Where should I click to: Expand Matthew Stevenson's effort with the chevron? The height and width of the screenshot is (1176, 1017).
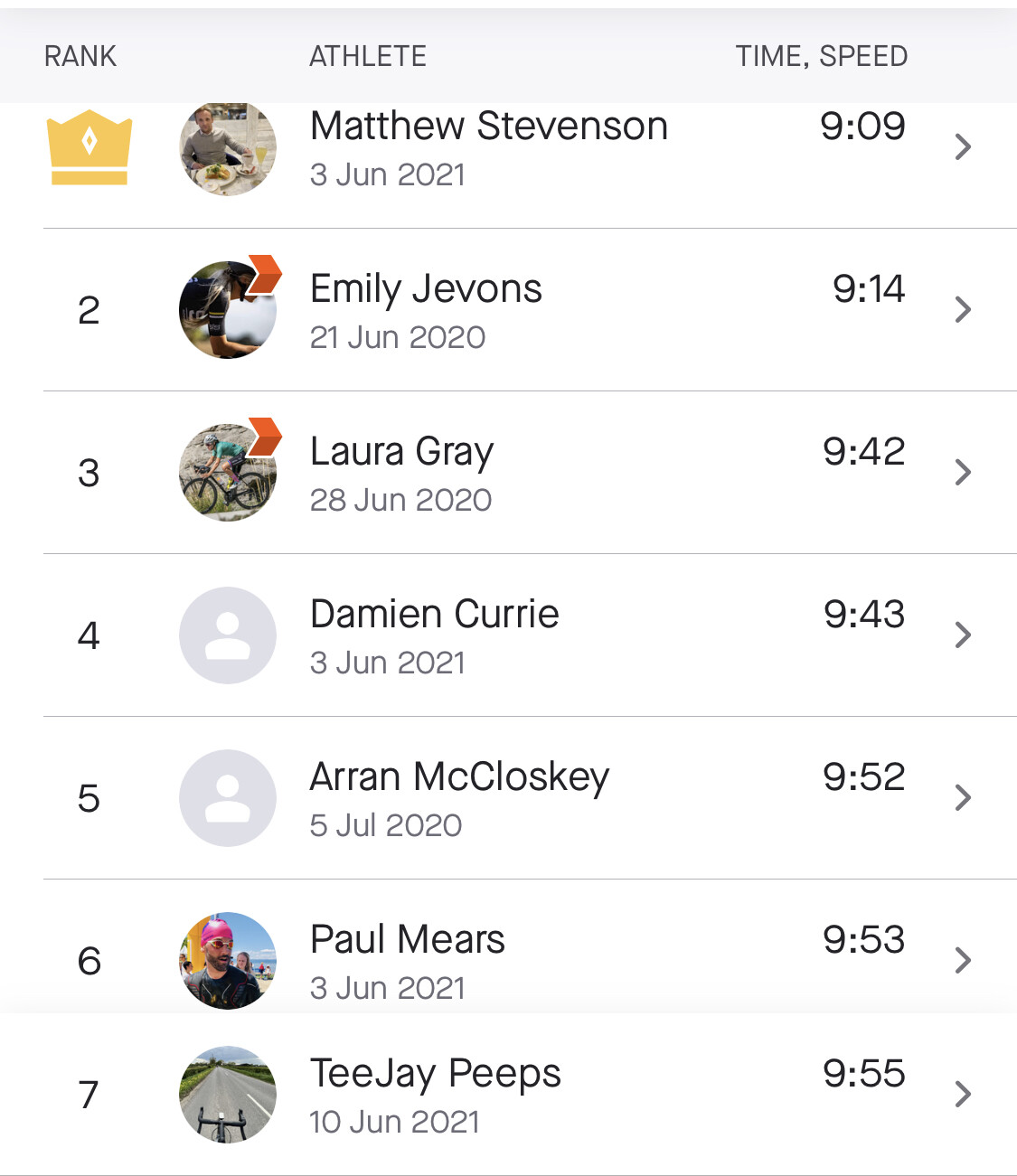click(x=963, y=147)
